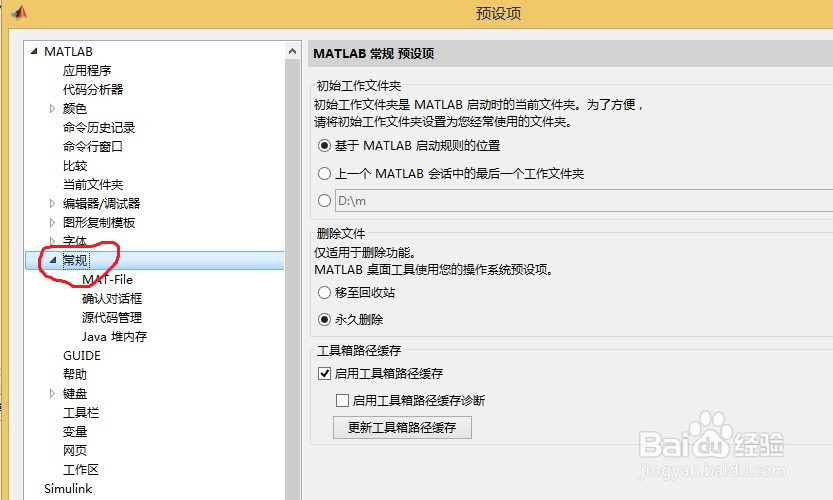Select 变量 tree item
833x500 pixels.
point(75,432)
